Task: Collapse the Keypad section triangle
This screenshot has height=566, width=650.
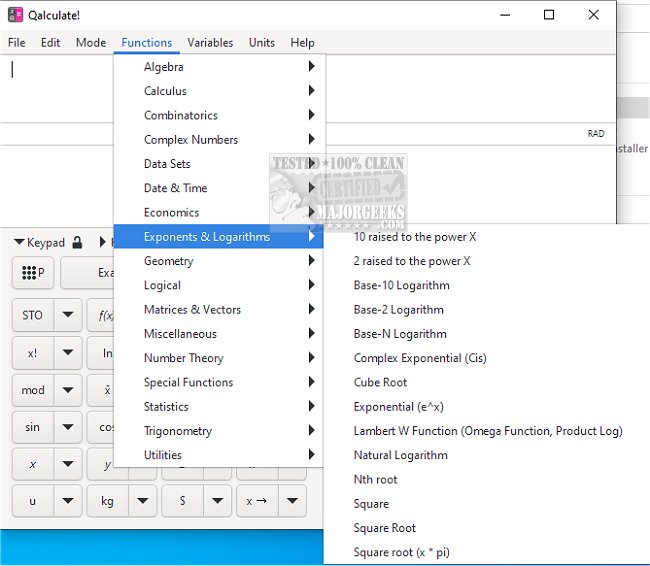Action: pyautogui.click(x=19, y=243)
